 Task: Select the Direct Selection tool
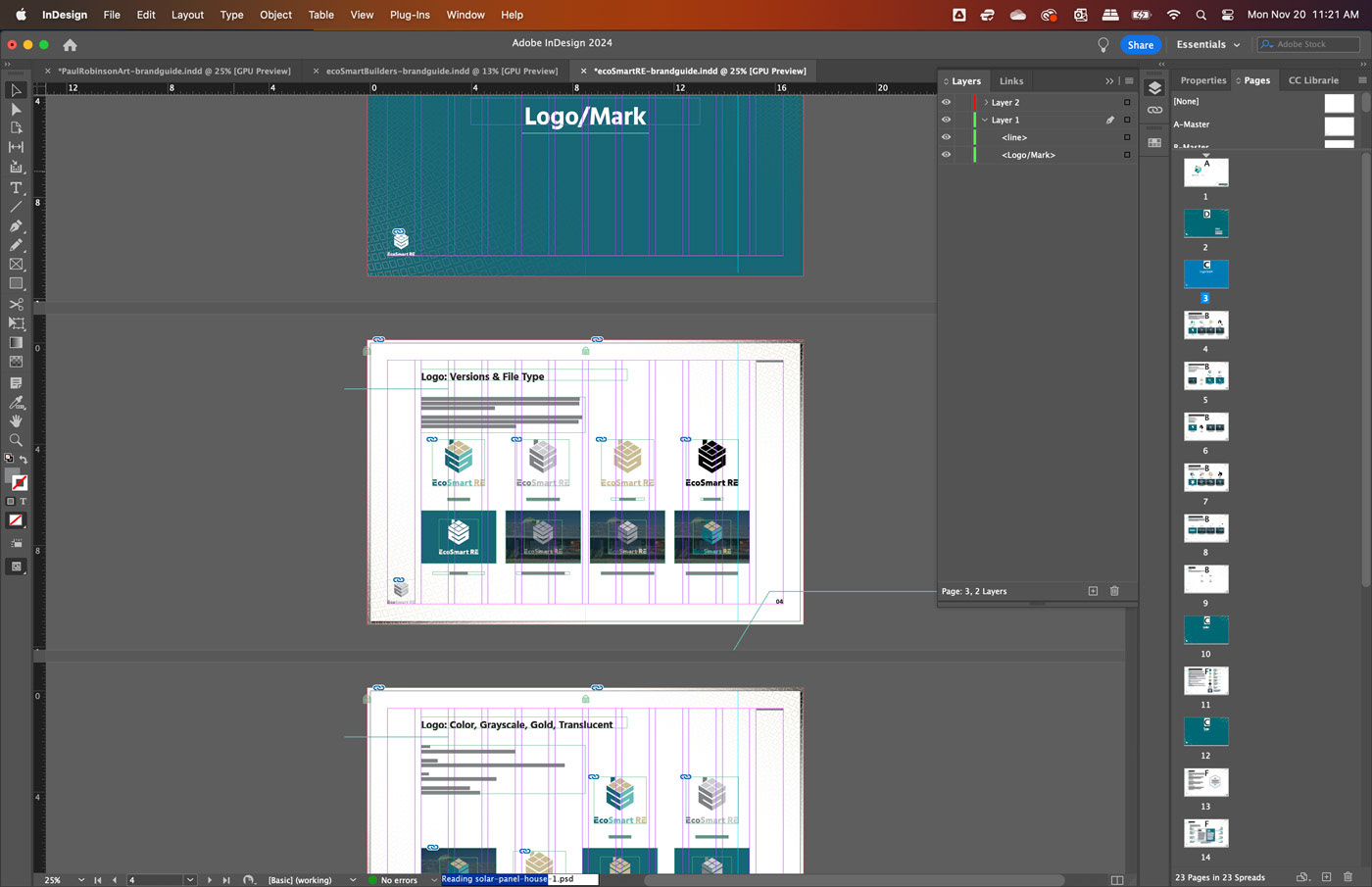(16, 109)
